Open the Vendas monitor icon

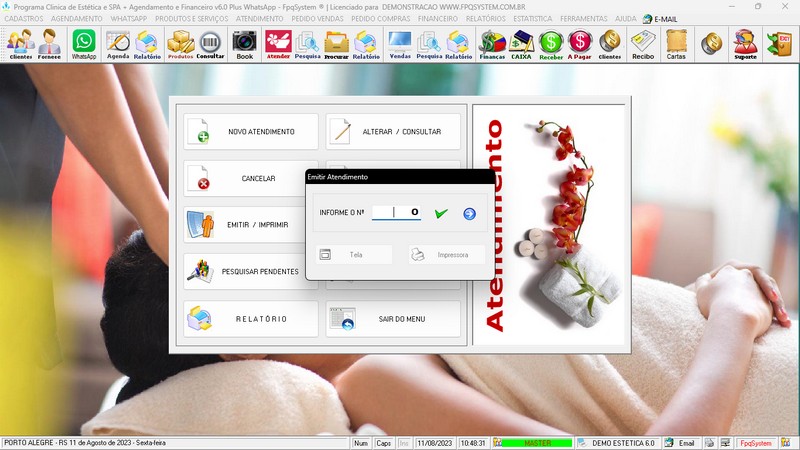[400, 44]
